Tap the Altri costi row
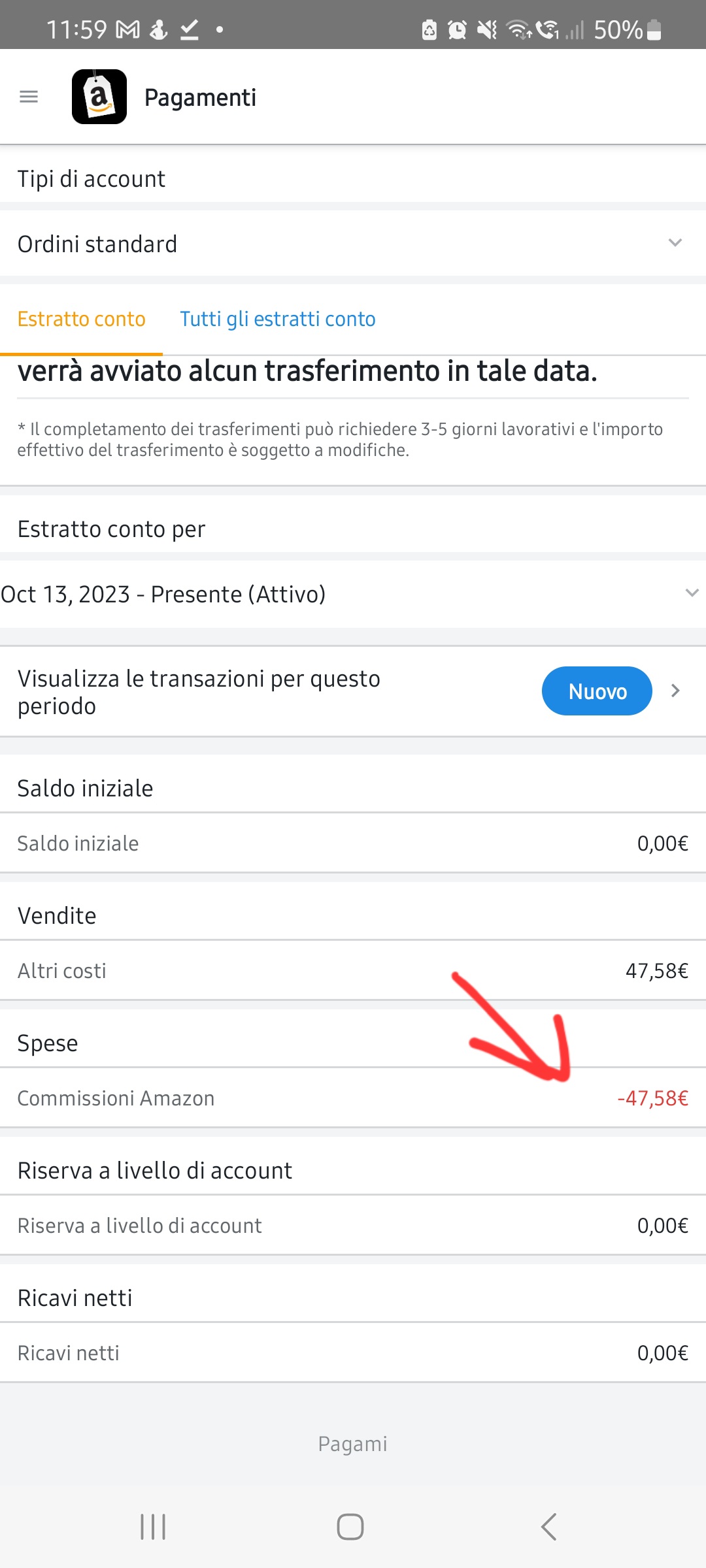The width and height of the screenshot is (706, 1568). coord(353,970)
